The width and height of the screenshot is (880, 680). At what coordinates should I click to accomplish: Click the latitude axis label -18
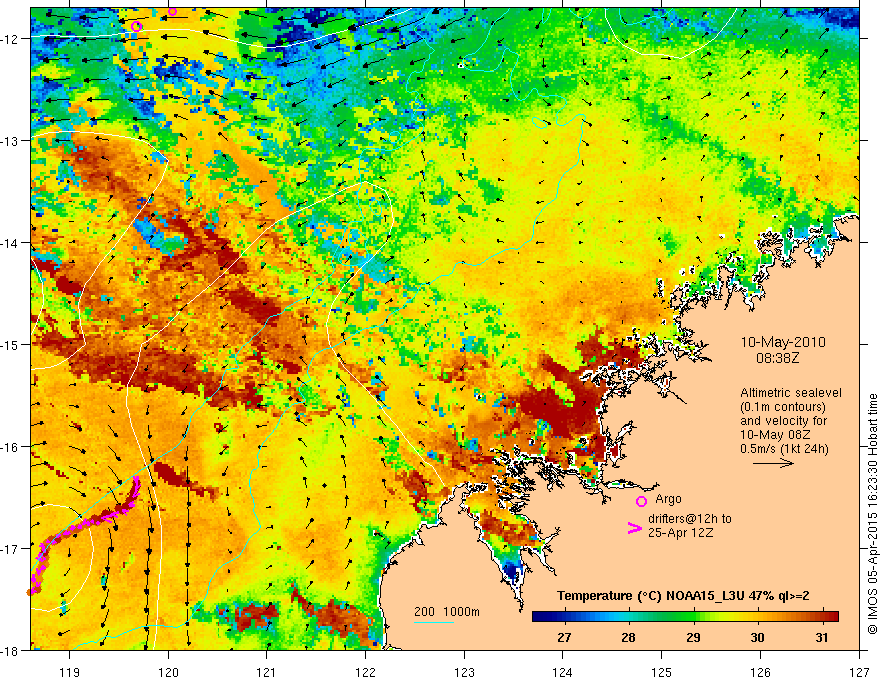11,651
